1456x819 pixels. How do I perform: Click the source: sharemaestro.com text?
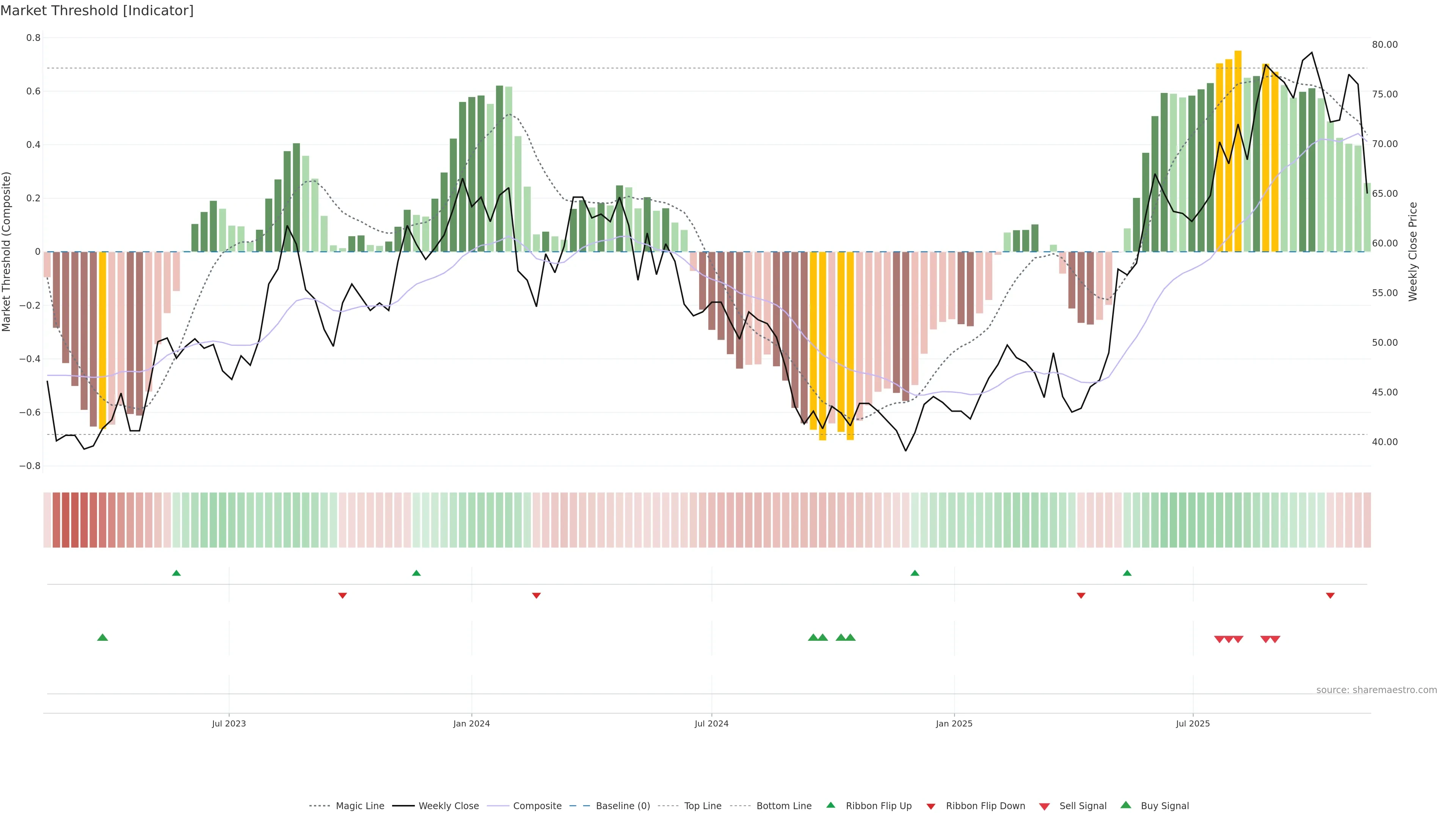[1376, 690]
